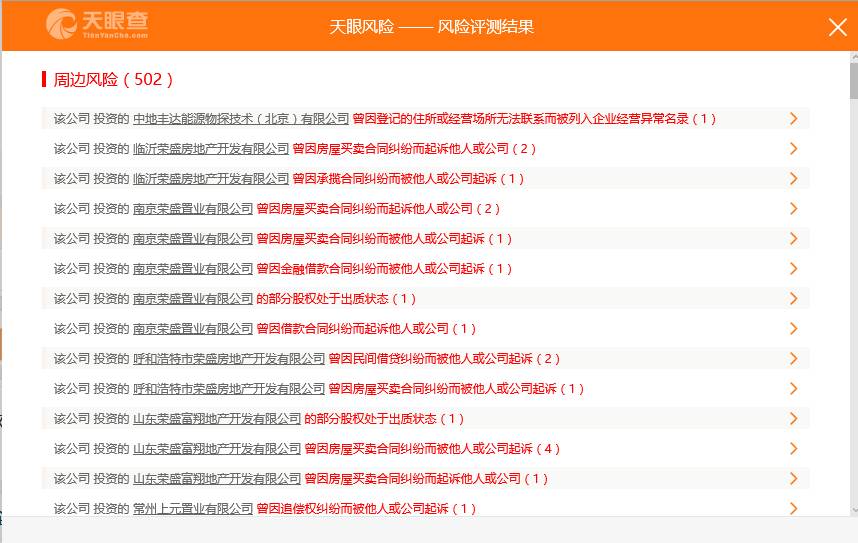
Task: Expand 呼和浩特市荣盛 民间借贷纠纷 arrow
Action: point(793,359)
